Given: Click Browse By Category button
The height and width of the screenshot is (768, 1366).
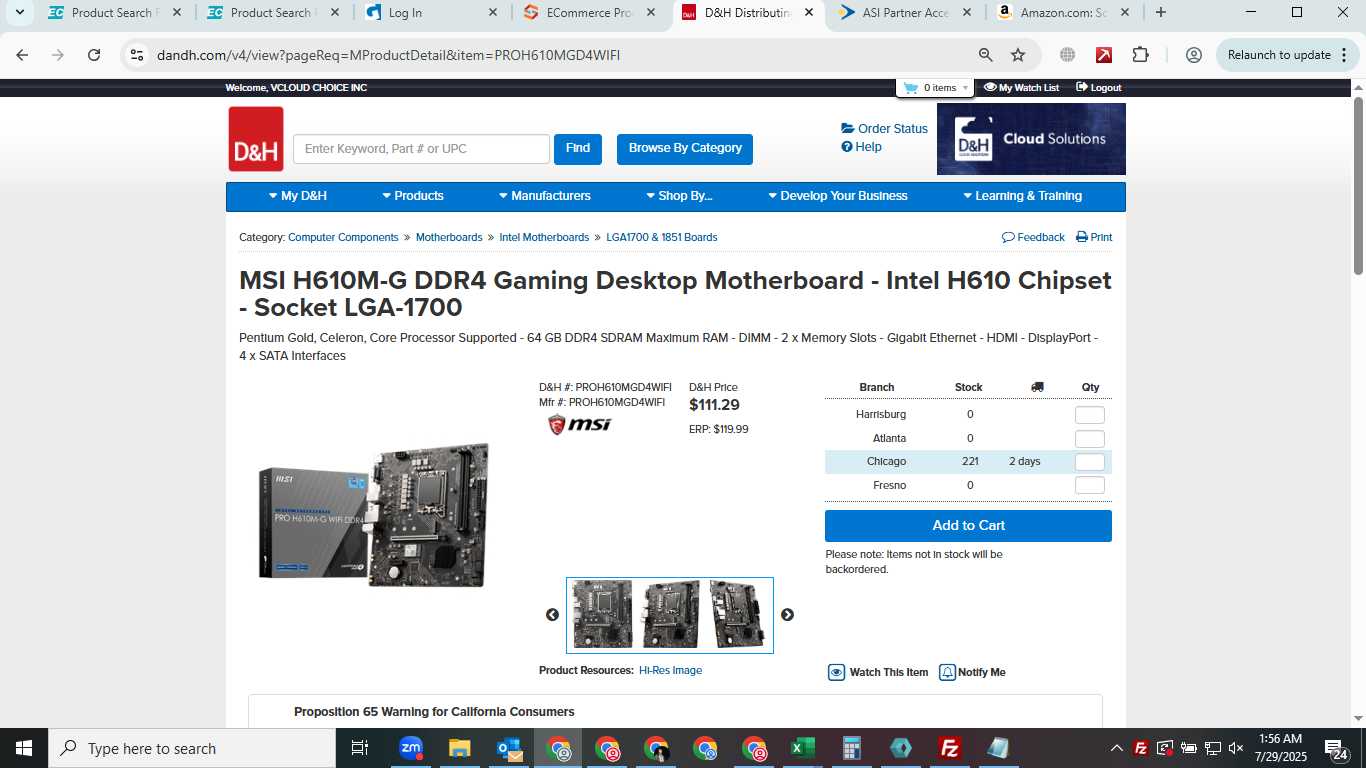Looking at the screenshot, I should coord(685,149).
